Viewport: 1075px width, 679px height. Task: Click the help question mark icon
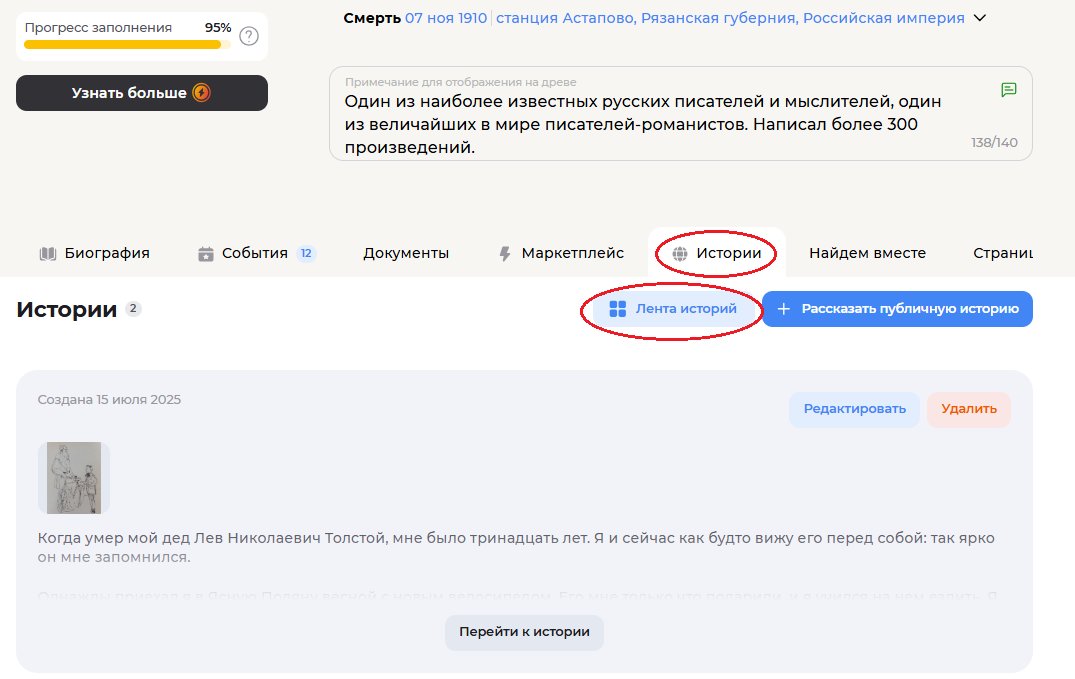(249, 37)
